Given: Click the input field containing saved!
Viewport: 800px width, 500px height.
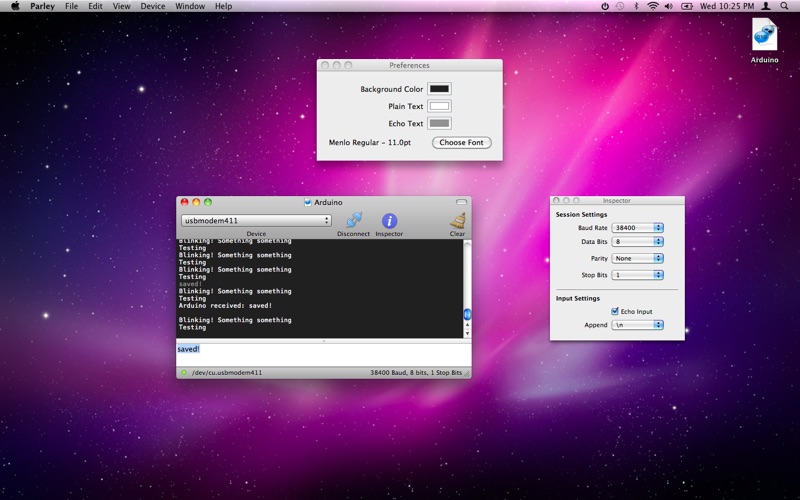Looking at the screenshot, I should click(x=323, y=353).
